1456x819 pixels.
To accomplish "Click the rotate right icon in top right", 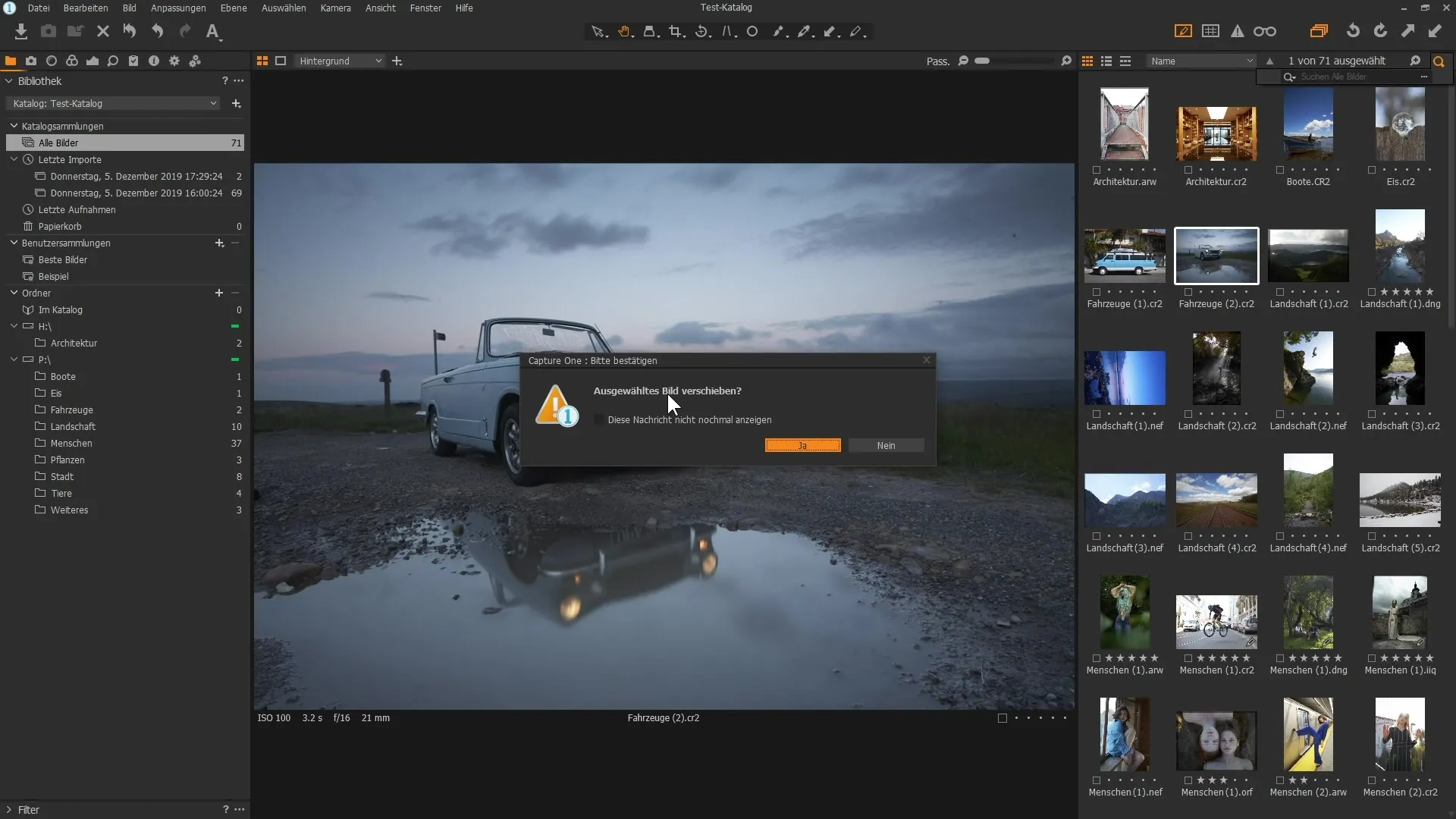I will tap(1380, 31).
